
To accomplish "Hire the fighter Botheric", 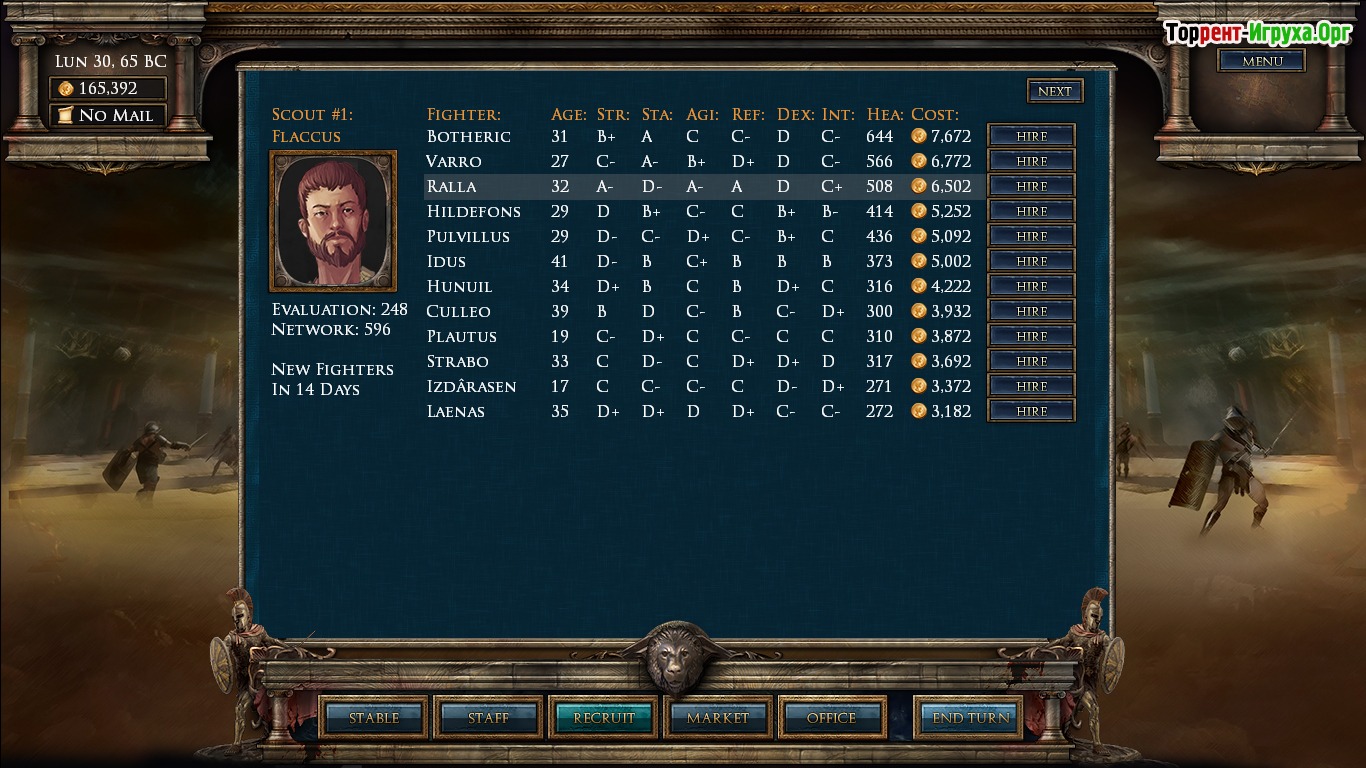I will (x=1031, y=136).
